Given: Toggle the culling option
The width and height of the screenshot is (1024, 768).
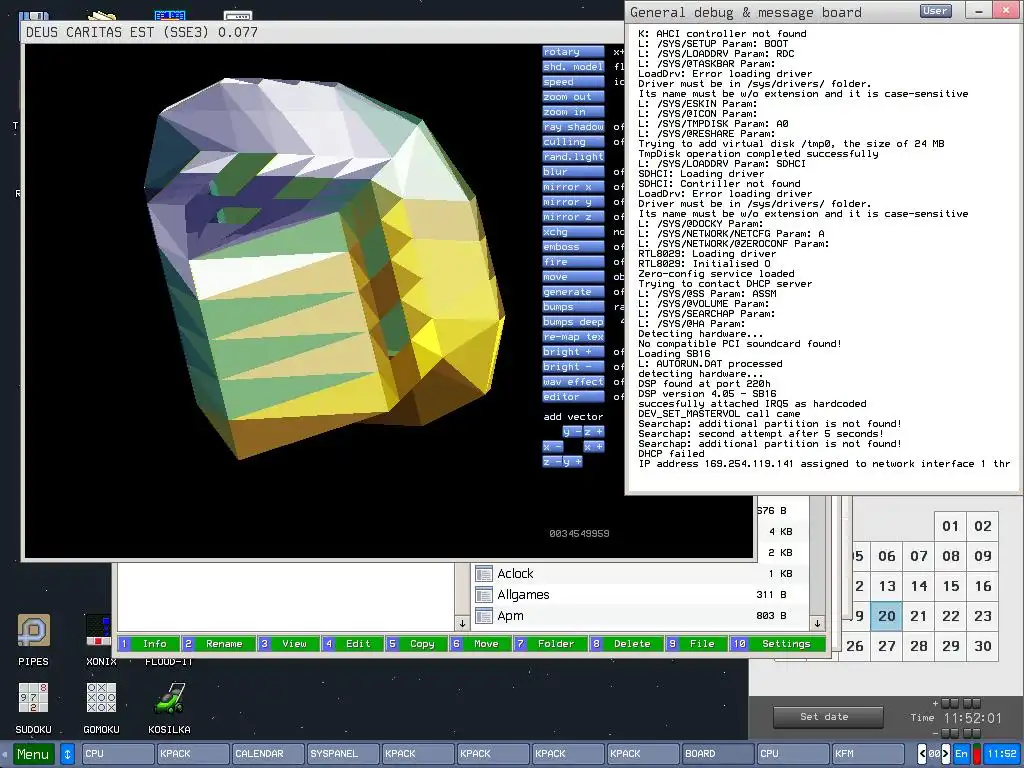Looking at the screenshot, I should pos(573,142).
